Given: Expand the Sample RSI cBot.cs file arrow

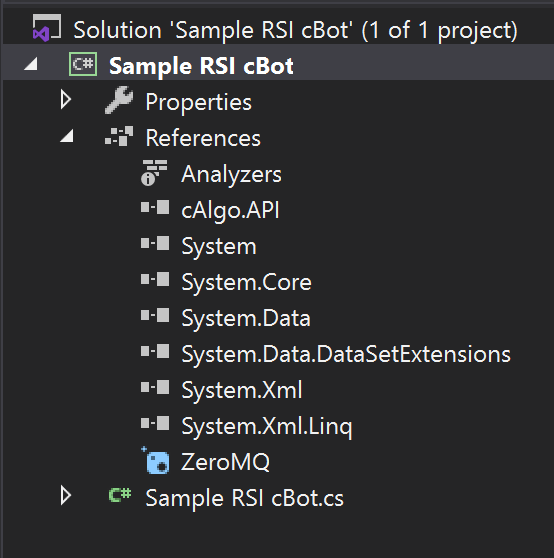Looking at the screenshot, I should [66, 495].
